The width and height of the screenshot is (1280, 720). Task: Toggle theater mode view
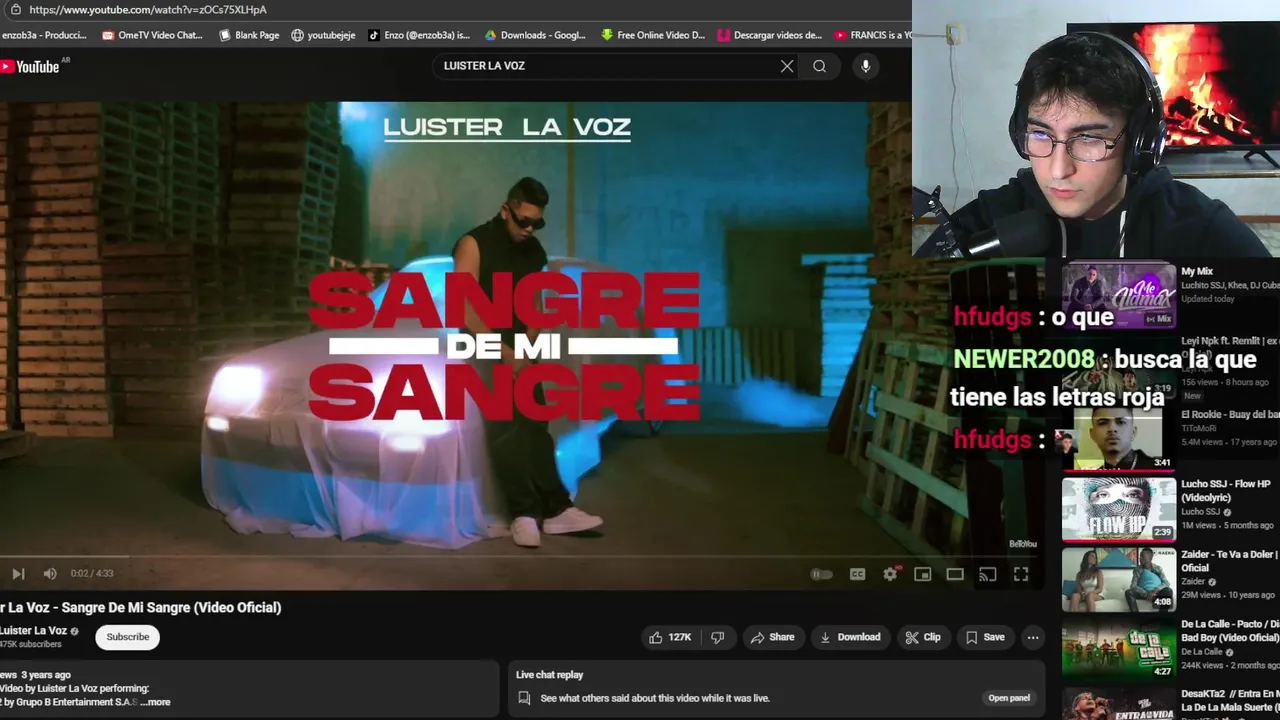(x=955, y=574)
